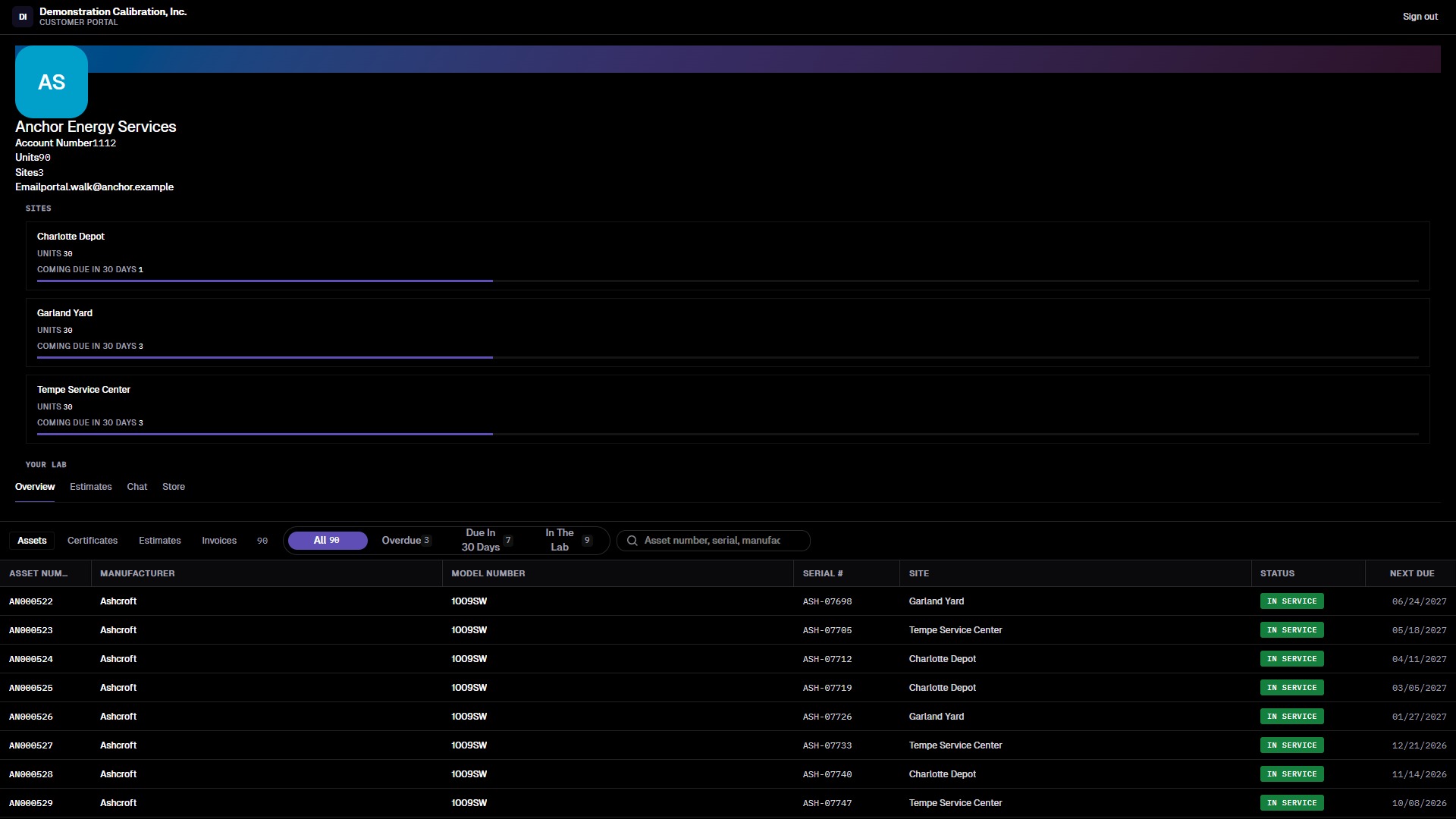Click next due date 12/21/2026
1456x819 pixels.
1420,745
